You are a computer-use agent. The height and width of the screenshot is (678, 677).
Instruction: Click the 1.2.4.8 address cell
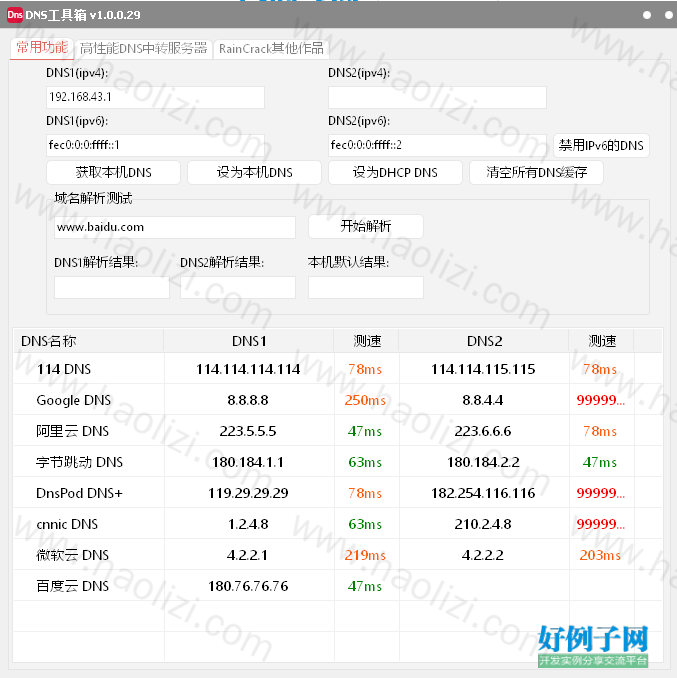pyautogui.click(x=248, y=524)
